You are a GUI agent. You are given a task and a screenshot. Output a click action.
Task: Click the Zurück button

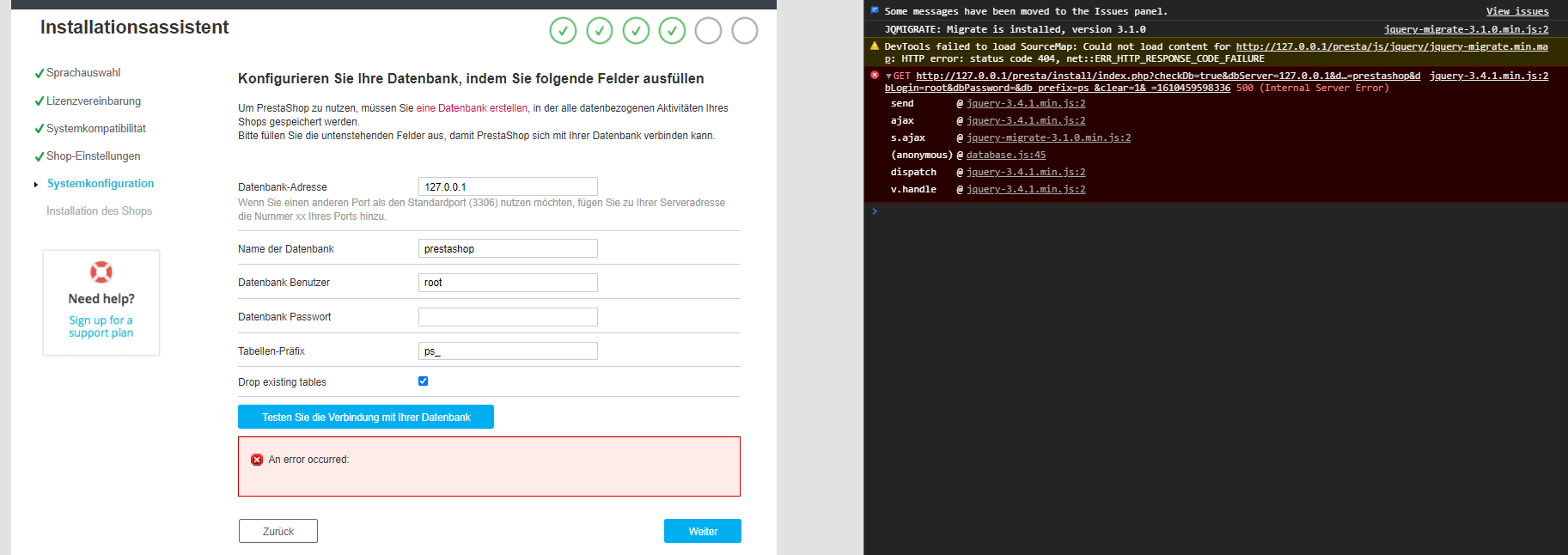point(278,531)
